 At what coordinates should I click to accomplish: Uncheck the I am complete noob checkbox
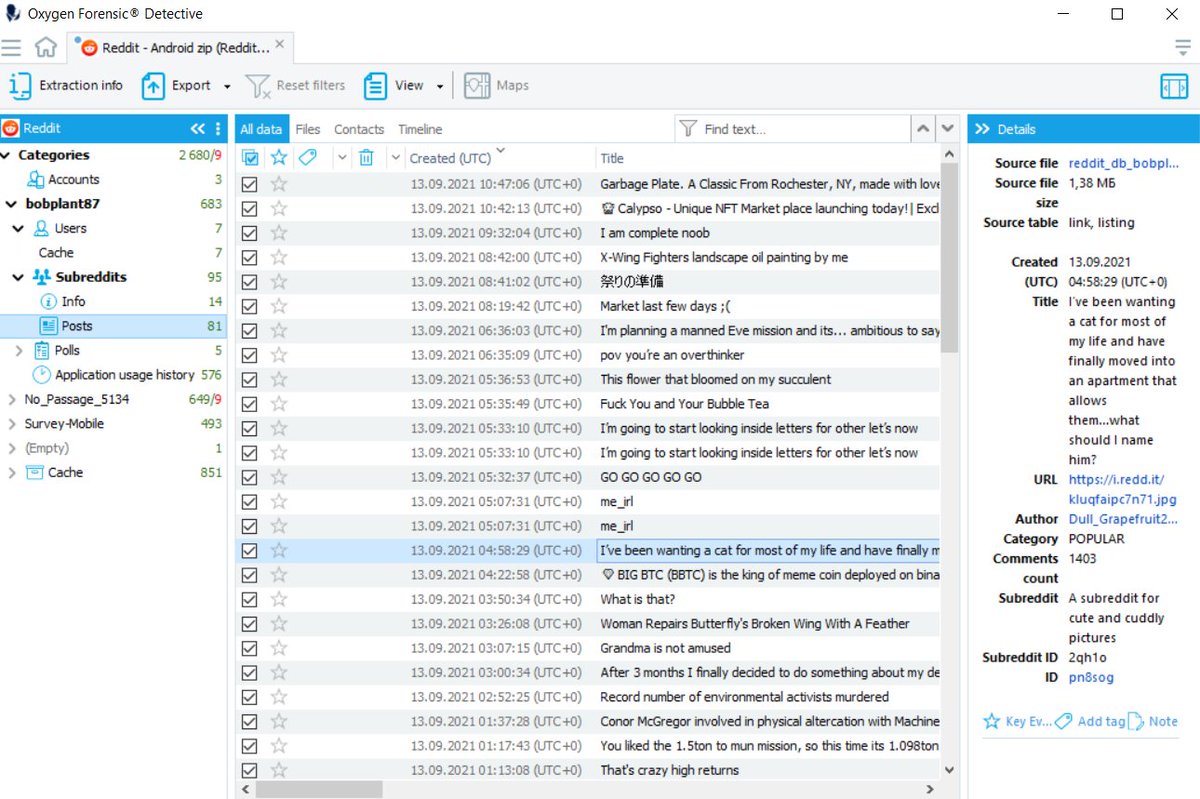click(250, 233)
